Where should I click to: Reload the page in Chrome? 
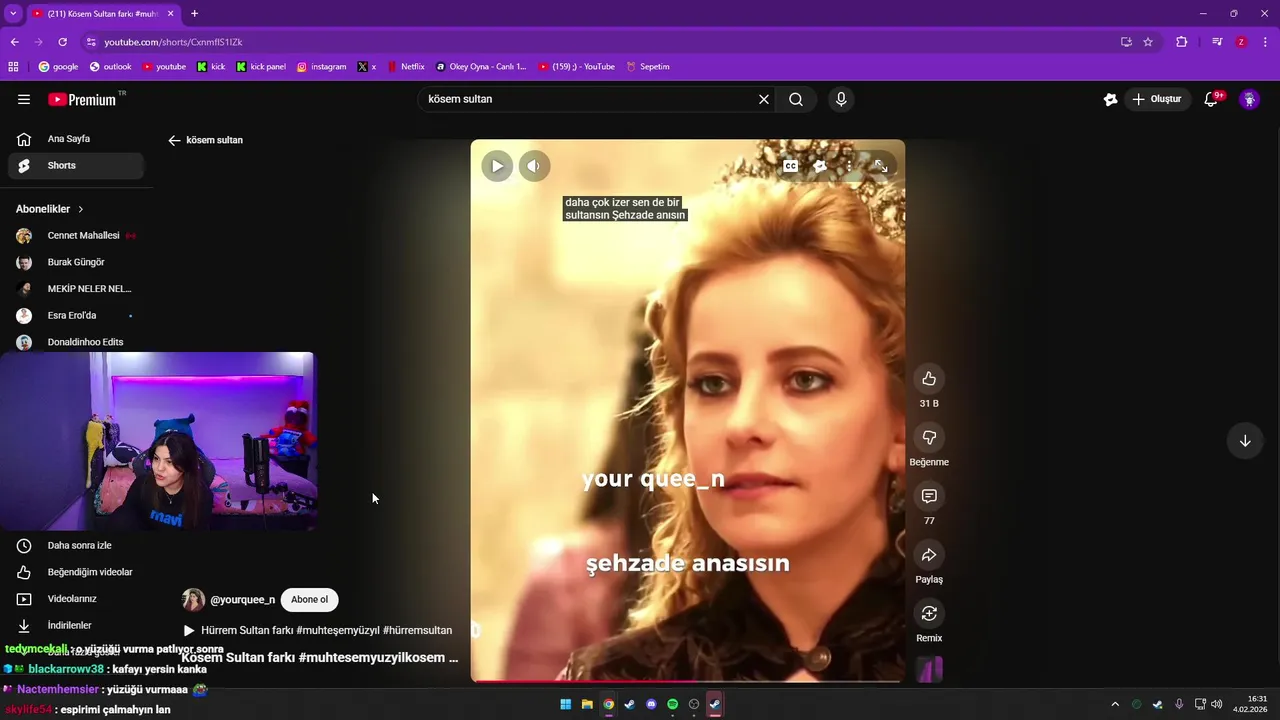tap(62, 42)
